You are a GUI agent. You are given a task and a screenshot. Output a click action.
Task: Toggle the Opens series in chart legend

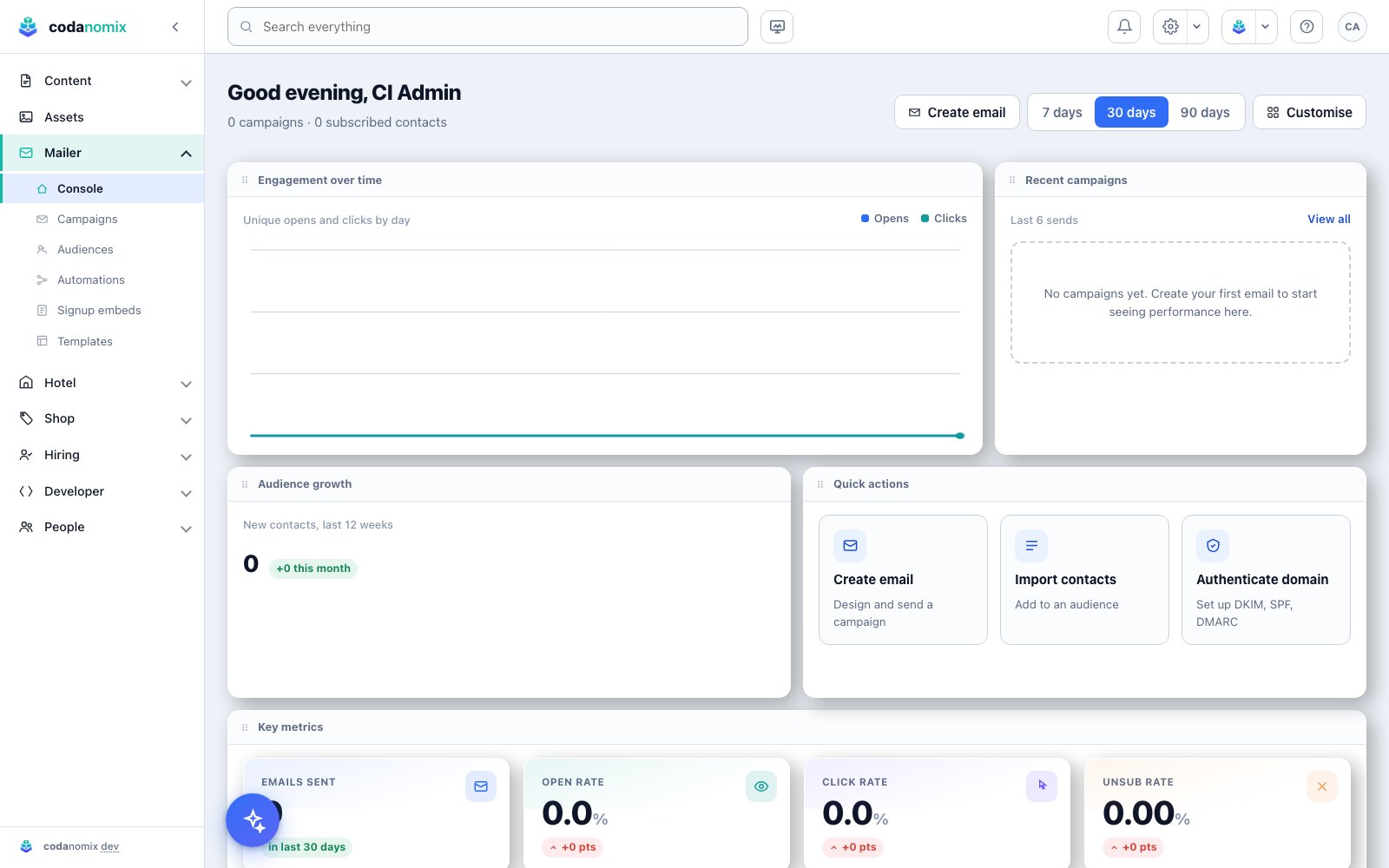coord(885,219)
